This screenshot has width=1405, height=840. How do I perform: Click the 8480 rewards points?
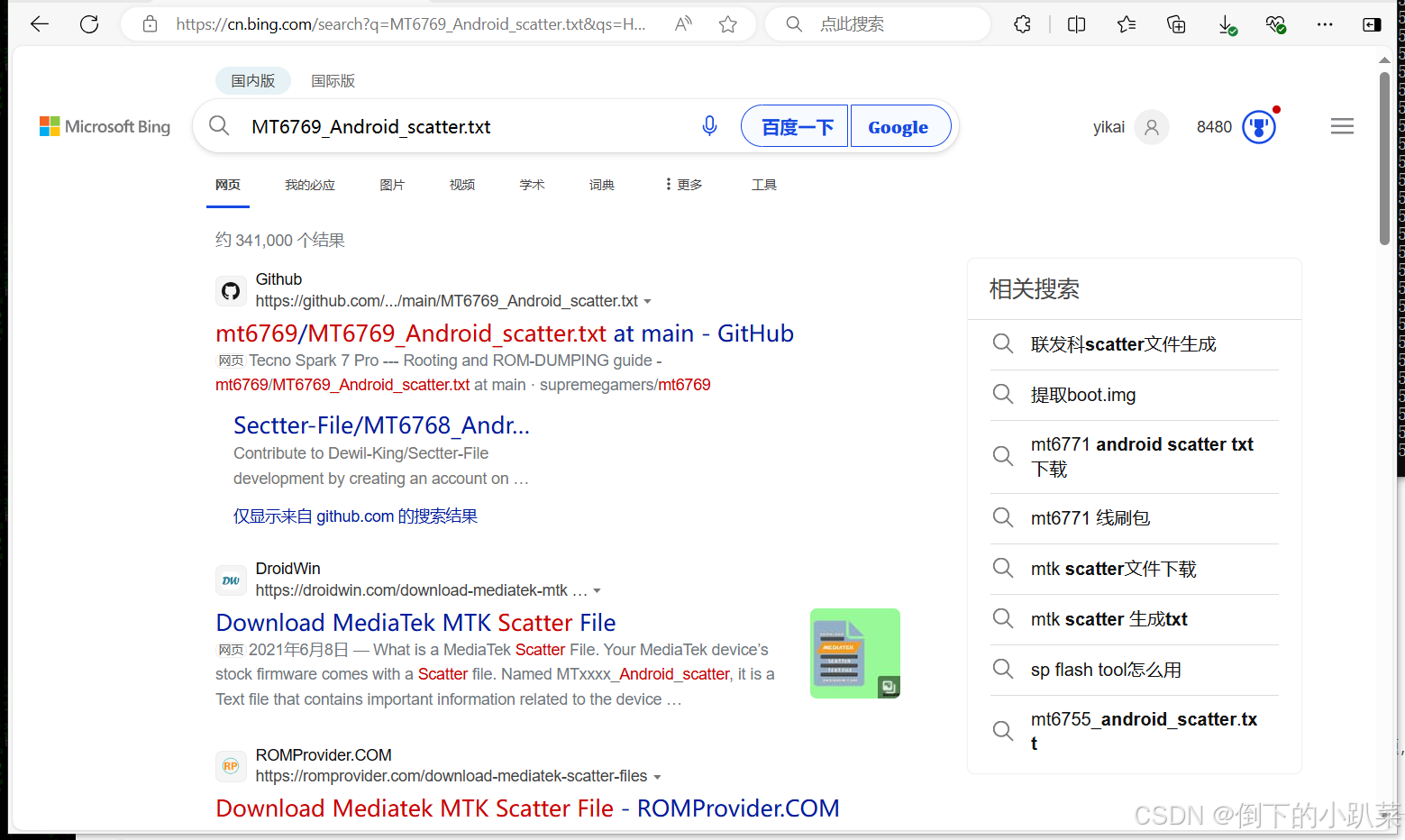[1214, 127]
